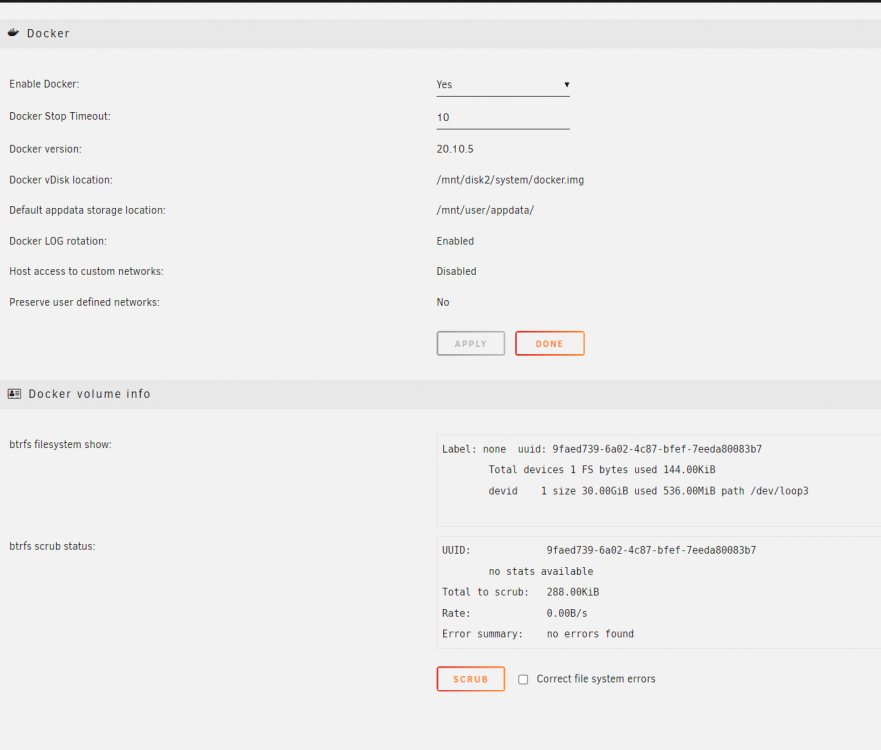Image resolution: width=881 pixels, height=750 pixels.
Task: Click the Total devices 1 FS bytes line
Action: (602, 470)
